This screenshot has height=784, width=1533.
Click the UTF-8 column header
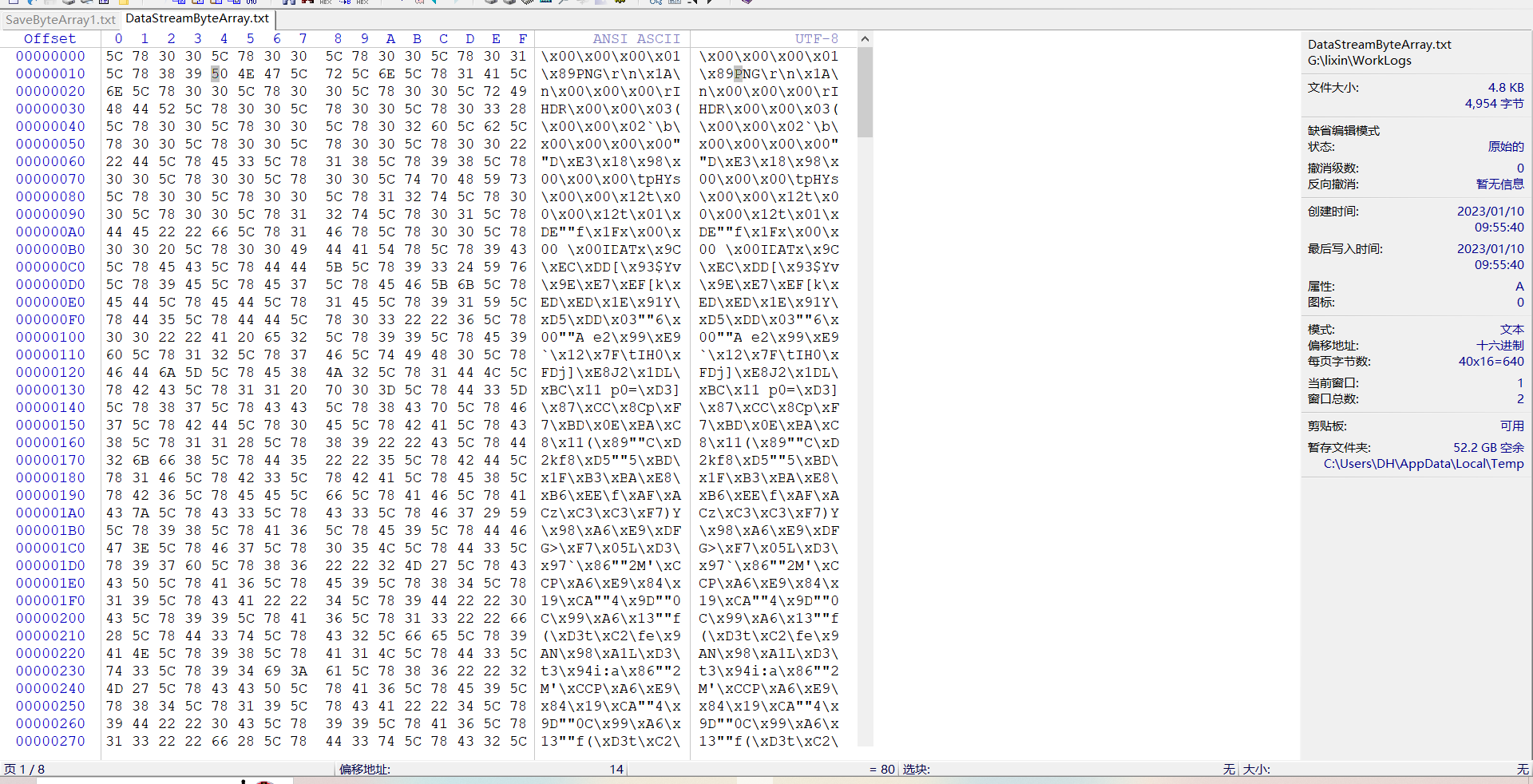815,38
